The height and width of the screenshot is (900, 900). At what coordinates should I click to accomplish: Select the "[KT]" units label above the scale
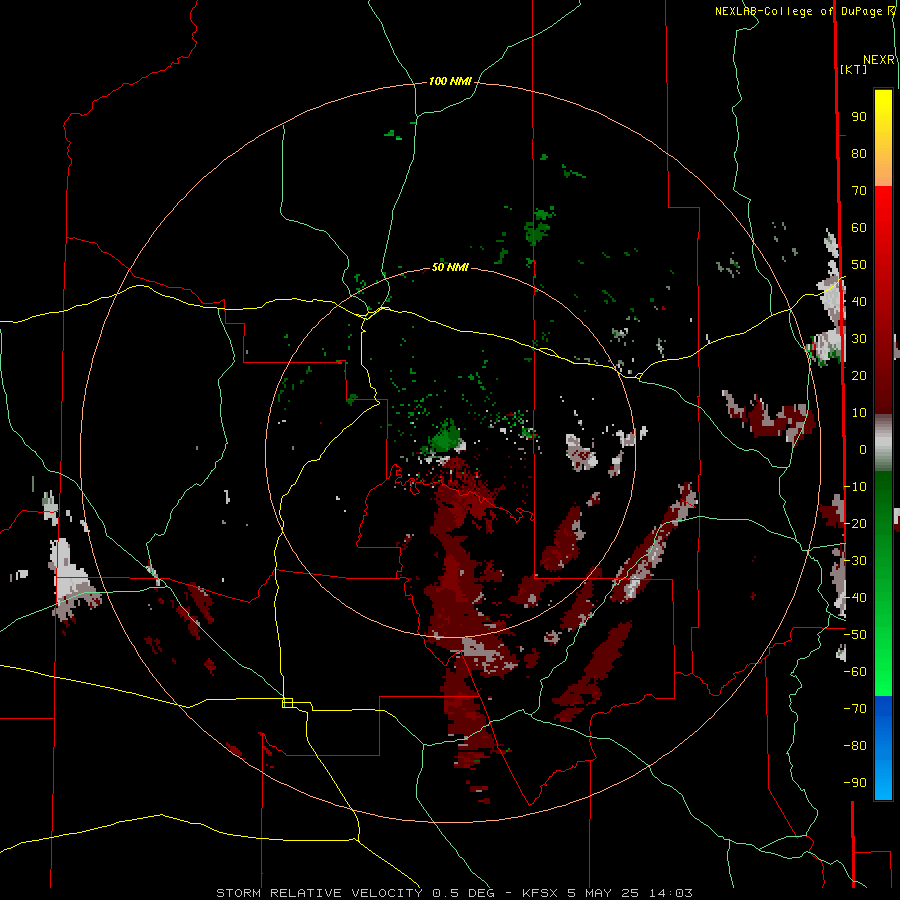click(854, 69)
